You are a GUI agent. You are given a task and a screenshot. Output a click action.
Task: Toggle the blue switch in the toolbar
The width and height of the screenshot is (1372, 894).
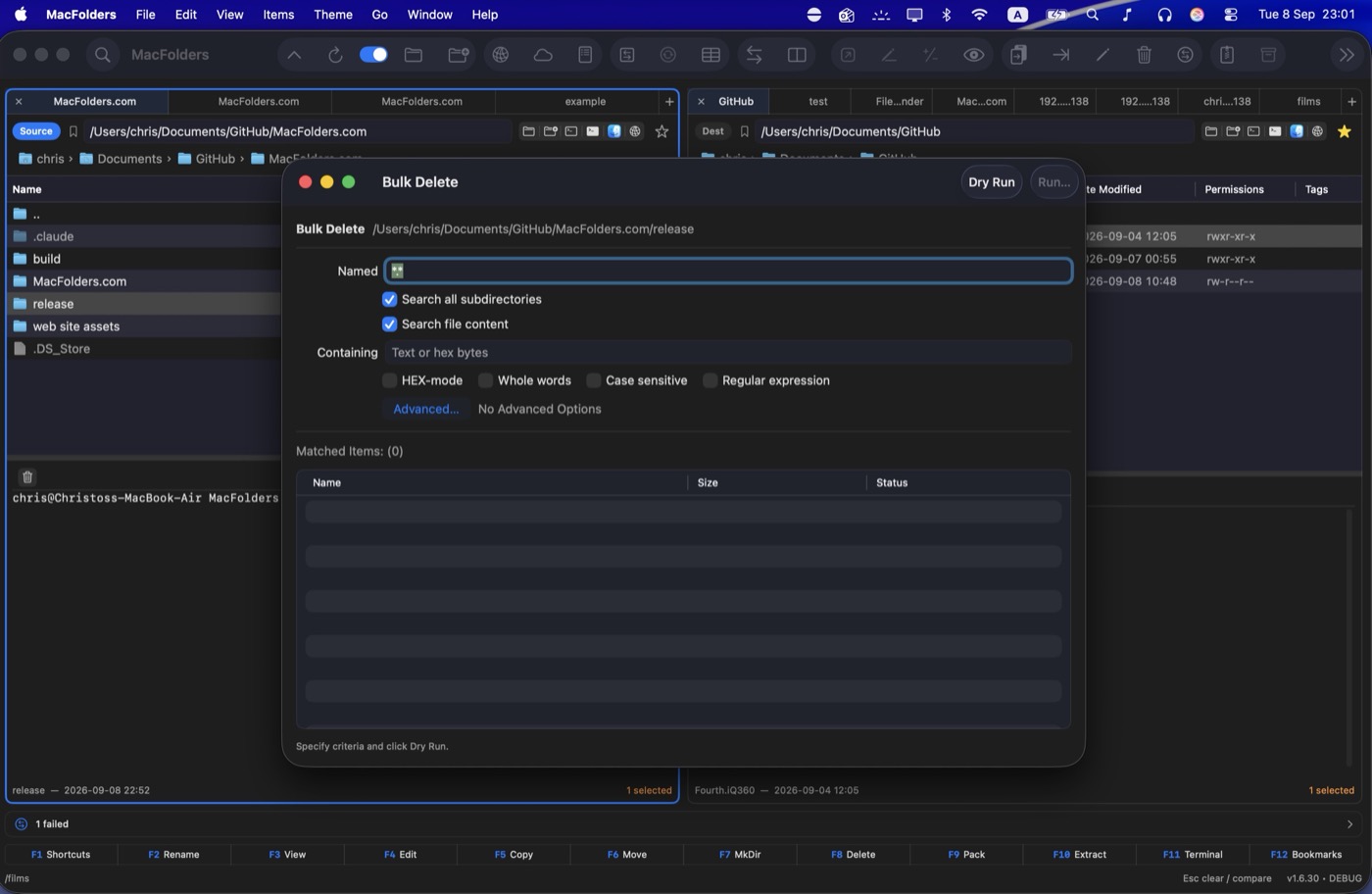pos(373,55)
